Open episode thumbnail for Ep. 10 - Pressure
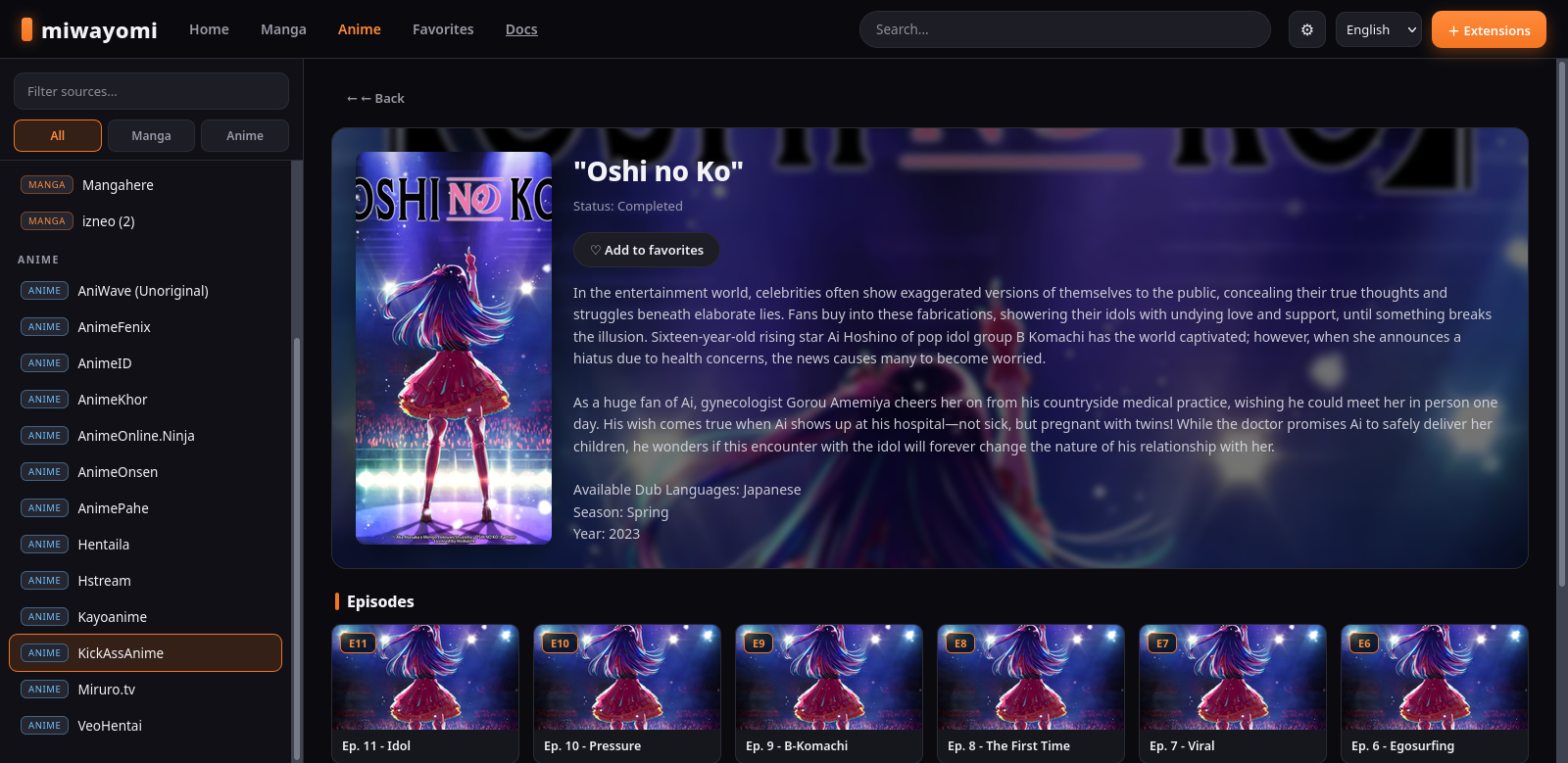The width and height of the screenshot is (1568, 763). point(627,678)
